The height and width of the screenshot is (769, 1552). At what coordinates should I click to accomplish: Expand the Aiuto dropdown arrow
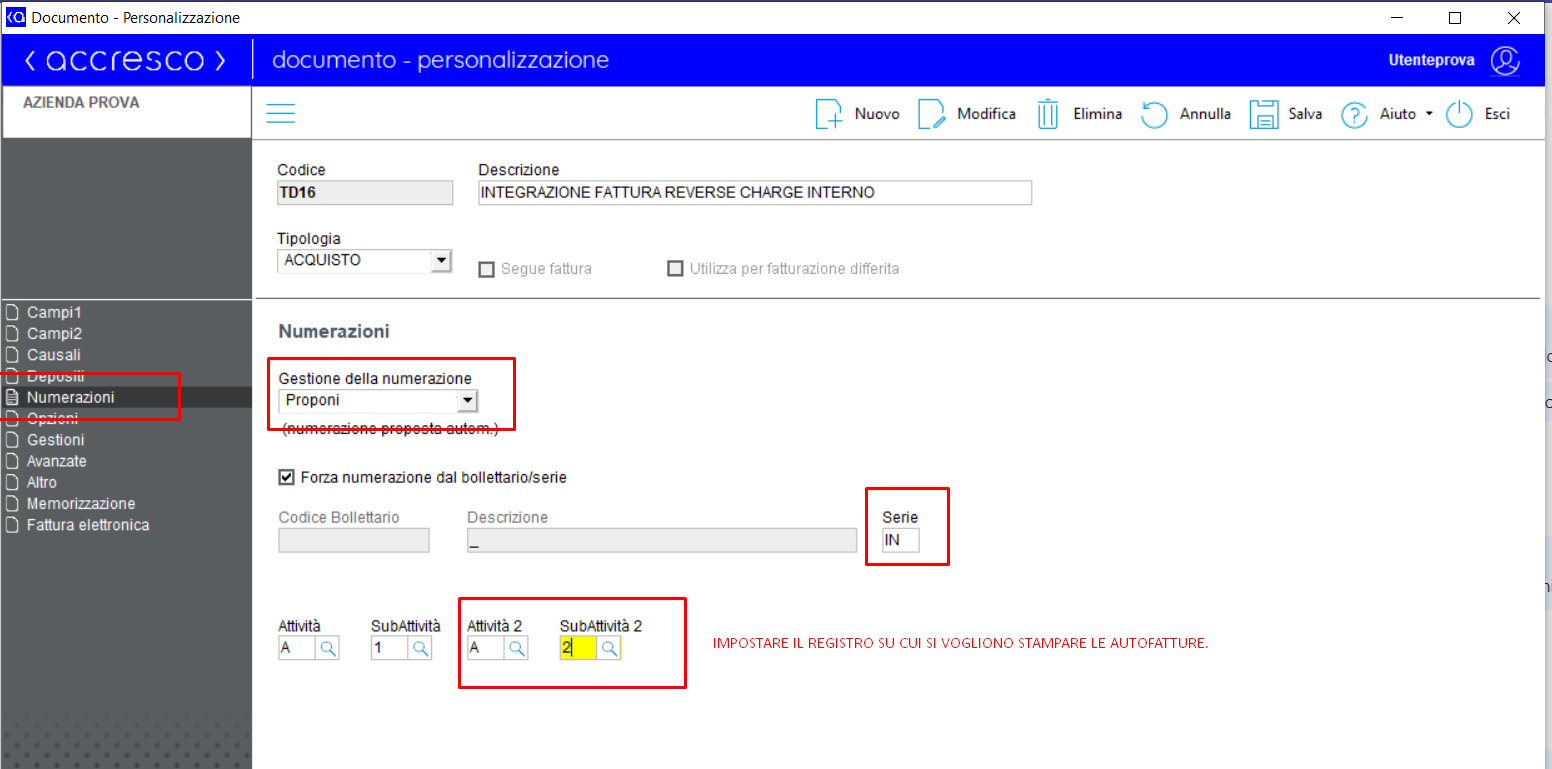point(1429,114)
